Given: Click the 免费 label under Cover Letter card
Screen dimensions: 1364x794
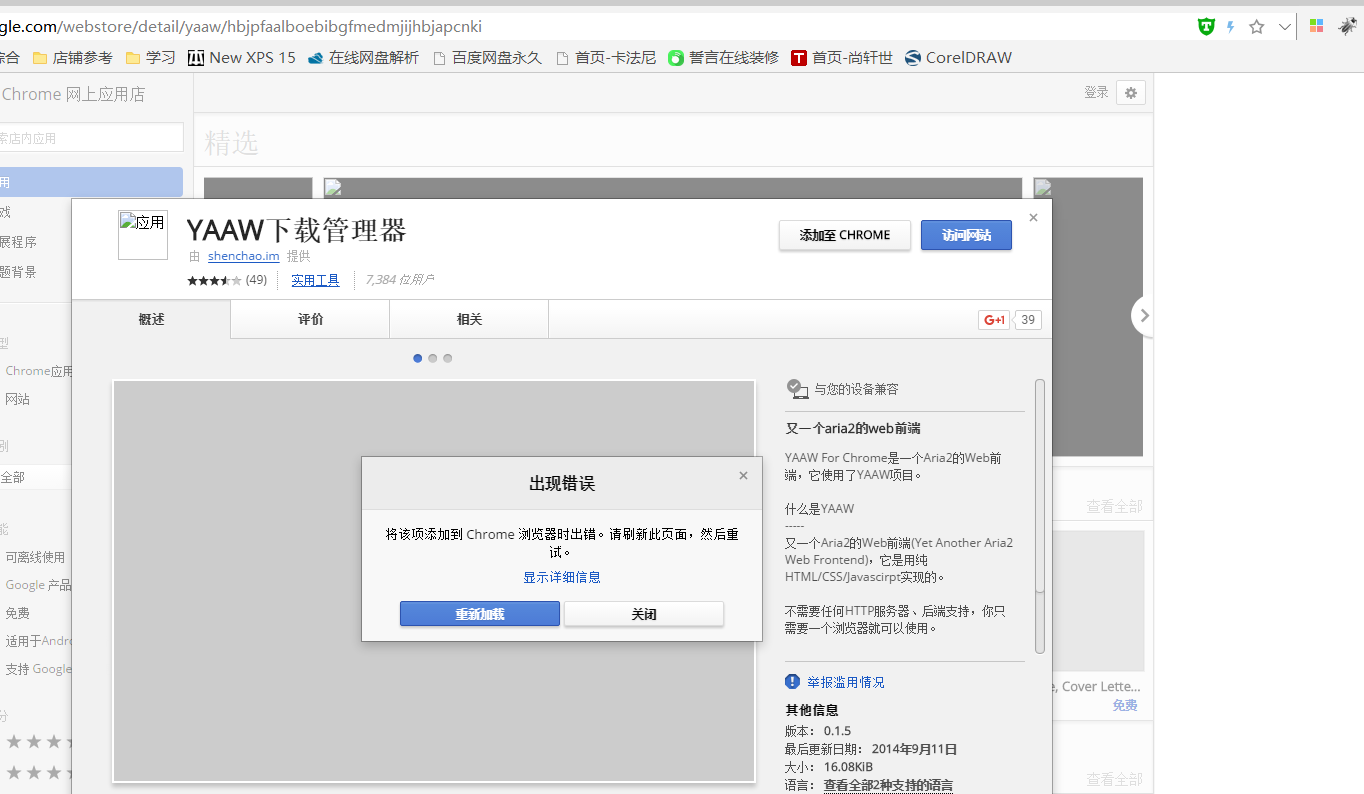Looking at the screenshot, I should click(x=1125, y=705).
